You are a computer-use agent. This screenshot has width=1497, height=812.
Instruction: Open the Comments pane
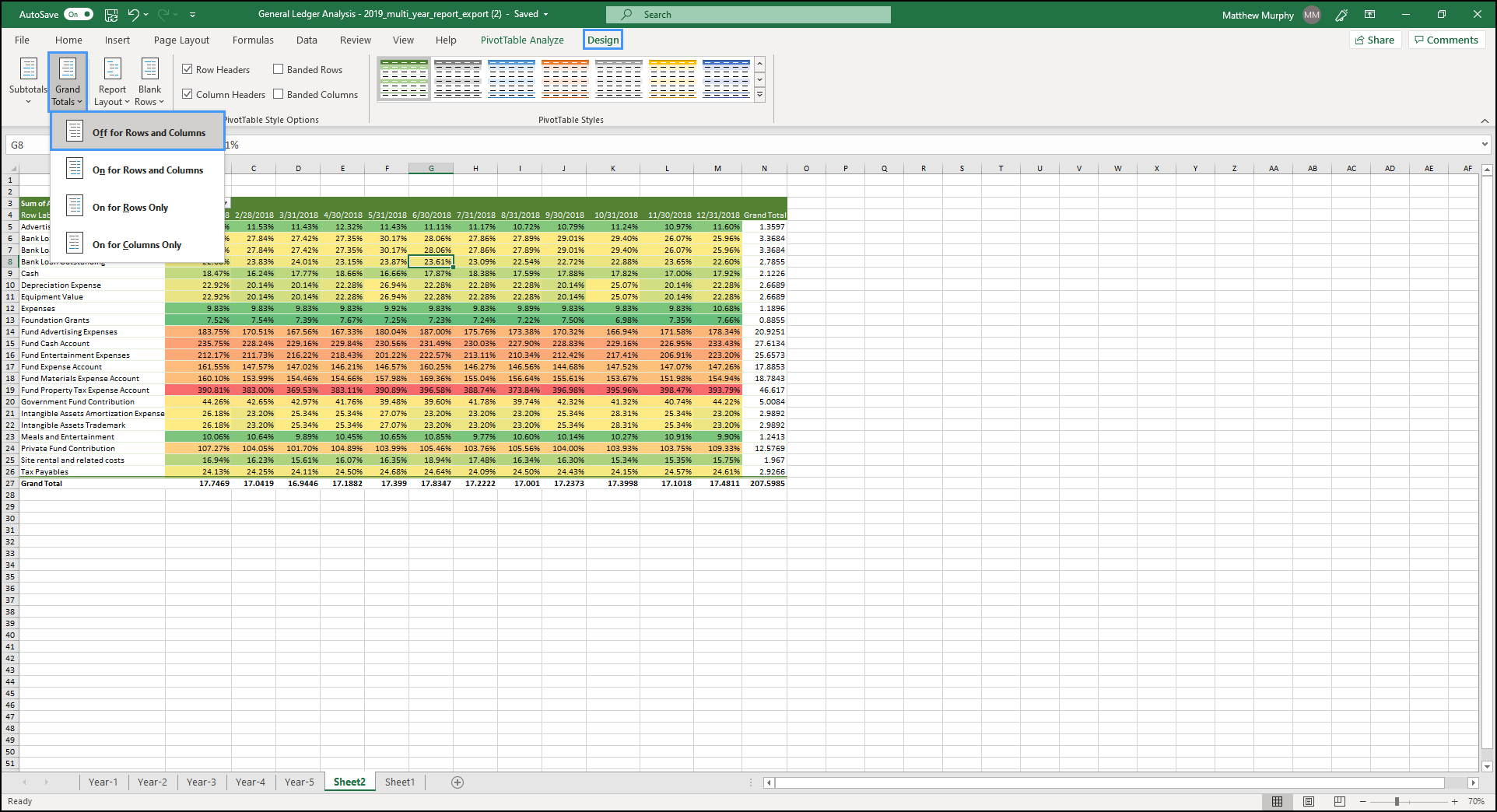[1446, 40]
